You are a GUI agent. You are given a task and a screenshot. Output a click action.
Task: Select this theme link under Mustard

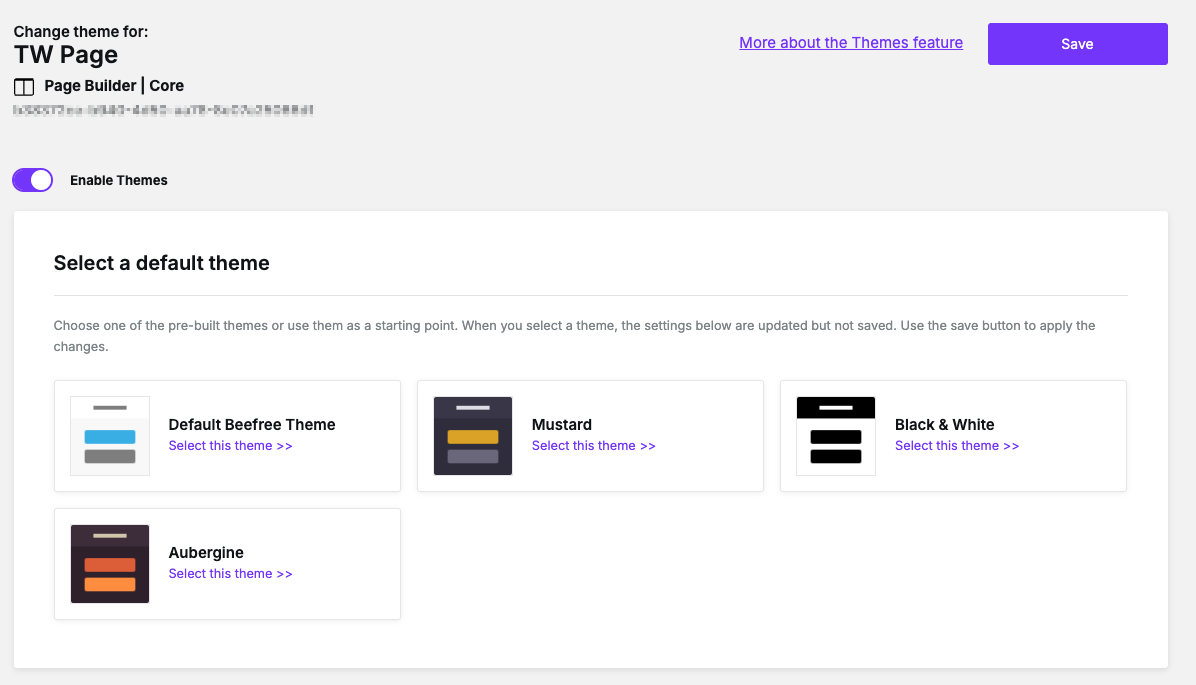pyautogui.click(x=593, y=446)
